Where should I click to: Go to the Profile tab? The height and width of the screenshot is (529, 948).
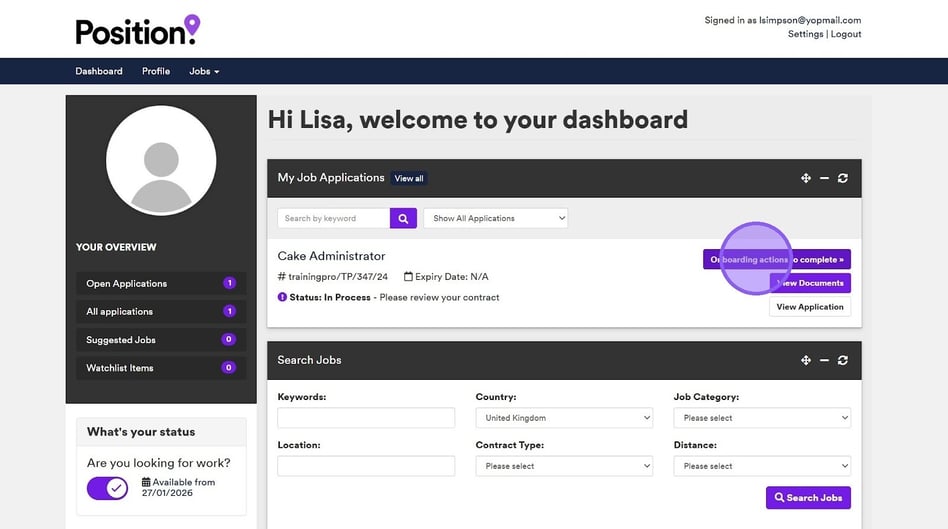[x=156, y=71]
